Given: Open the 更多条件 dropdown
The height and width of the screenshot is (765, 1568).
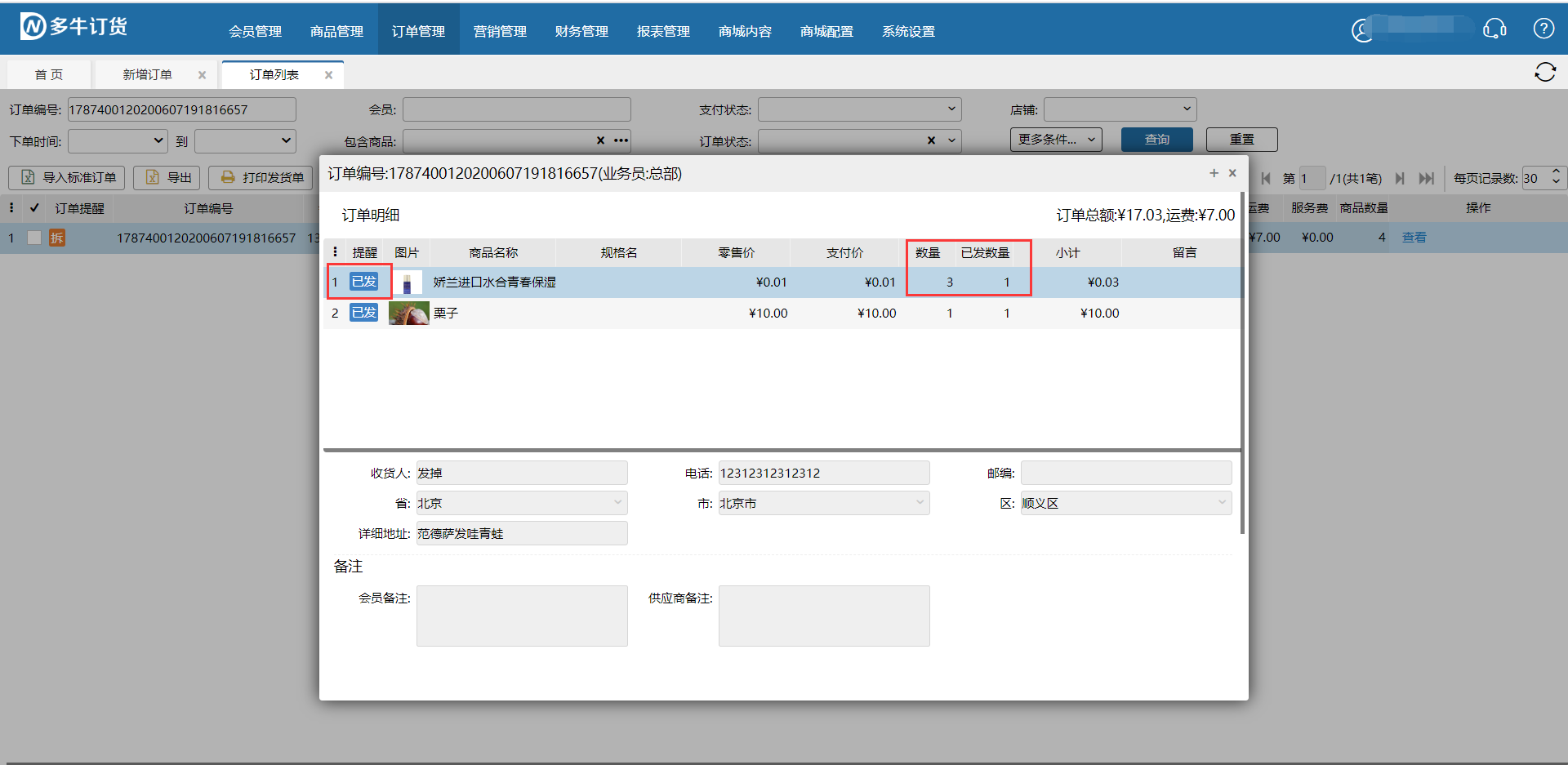Looking at the screenshot, I should coord(1056,140).
